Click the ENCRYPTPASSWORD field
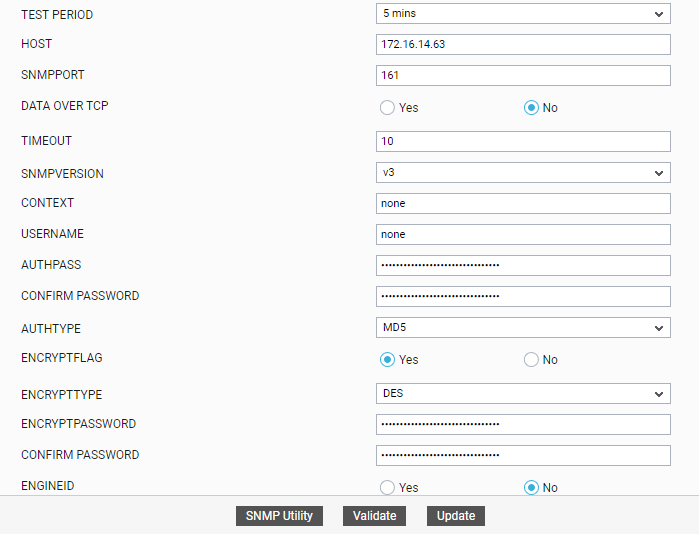Image resolution: width=699 pixels, height=534 pixels. [x=523, y=424]
